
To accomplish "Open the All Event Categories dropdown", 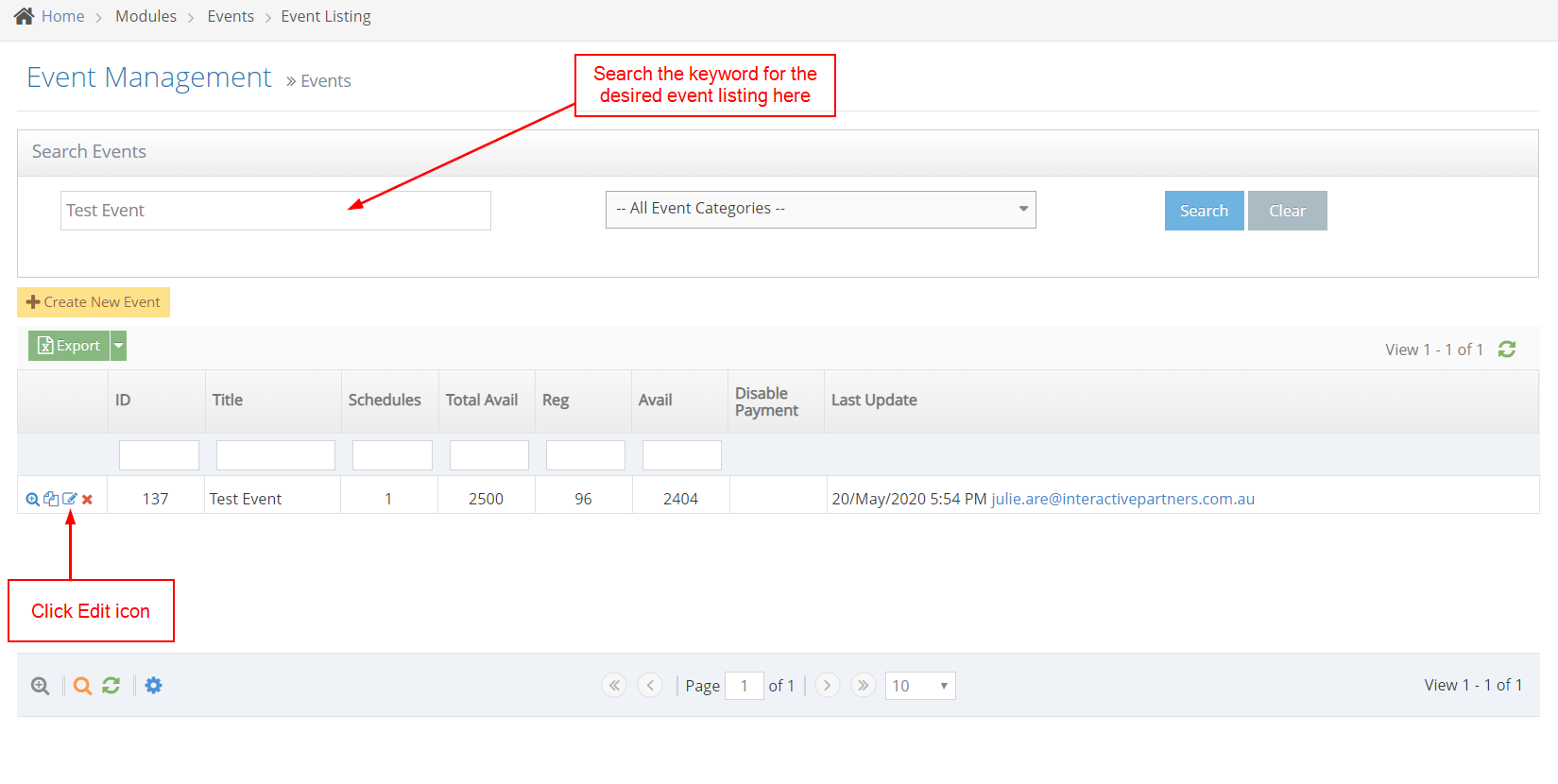I will [820, 209].
